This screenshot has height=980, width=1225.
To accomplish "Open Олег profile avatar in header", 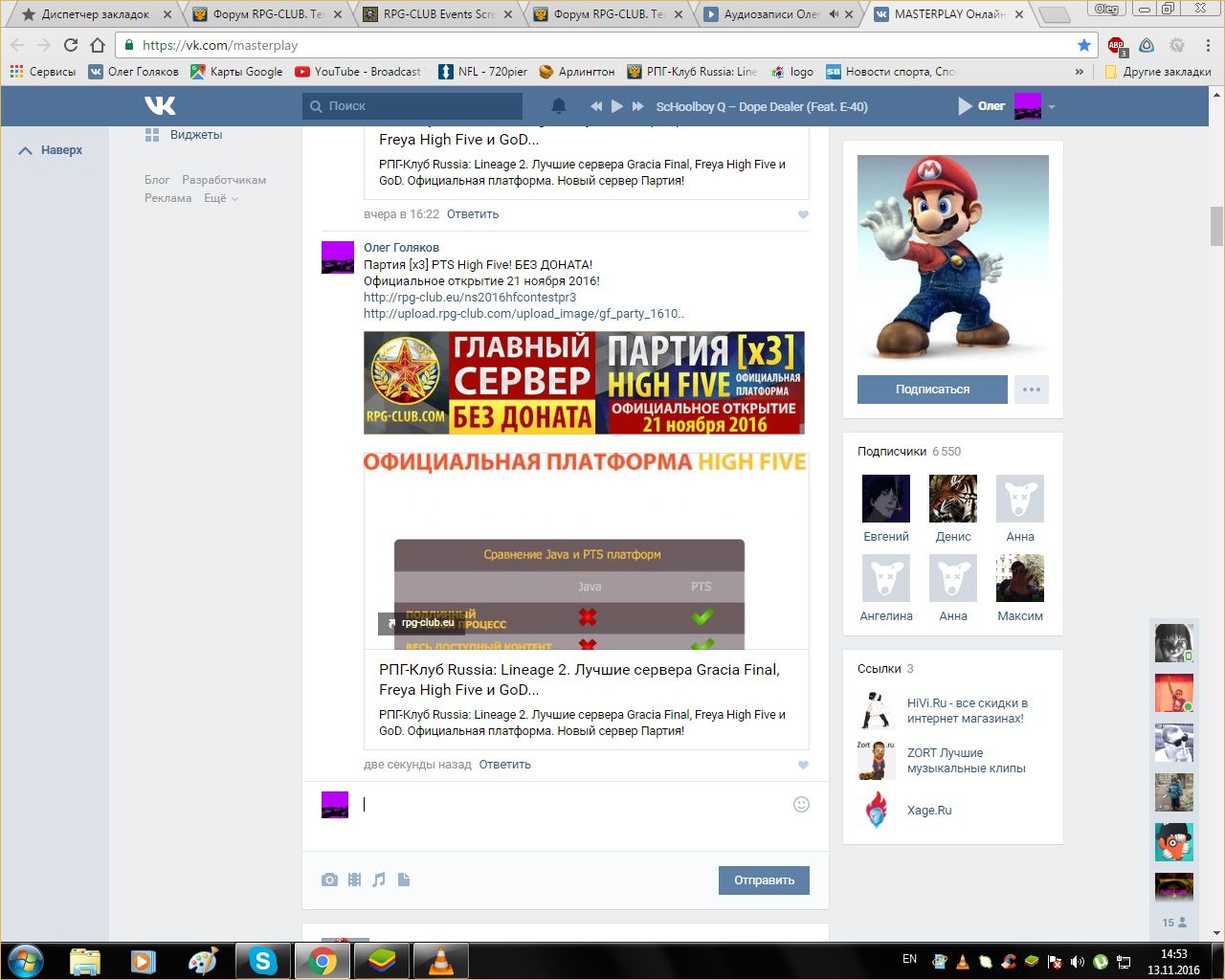I will 1028,106.
